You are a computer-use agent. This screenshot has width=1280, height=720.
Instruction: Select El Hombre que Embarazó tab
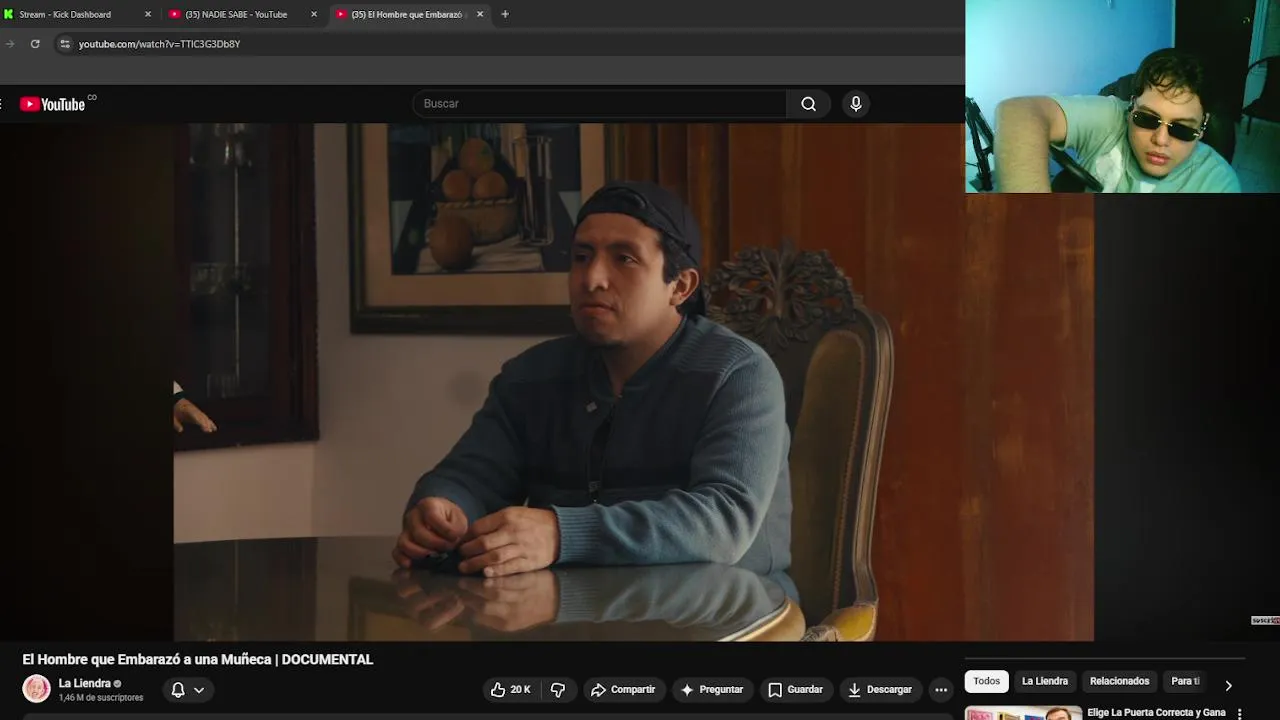410,14
